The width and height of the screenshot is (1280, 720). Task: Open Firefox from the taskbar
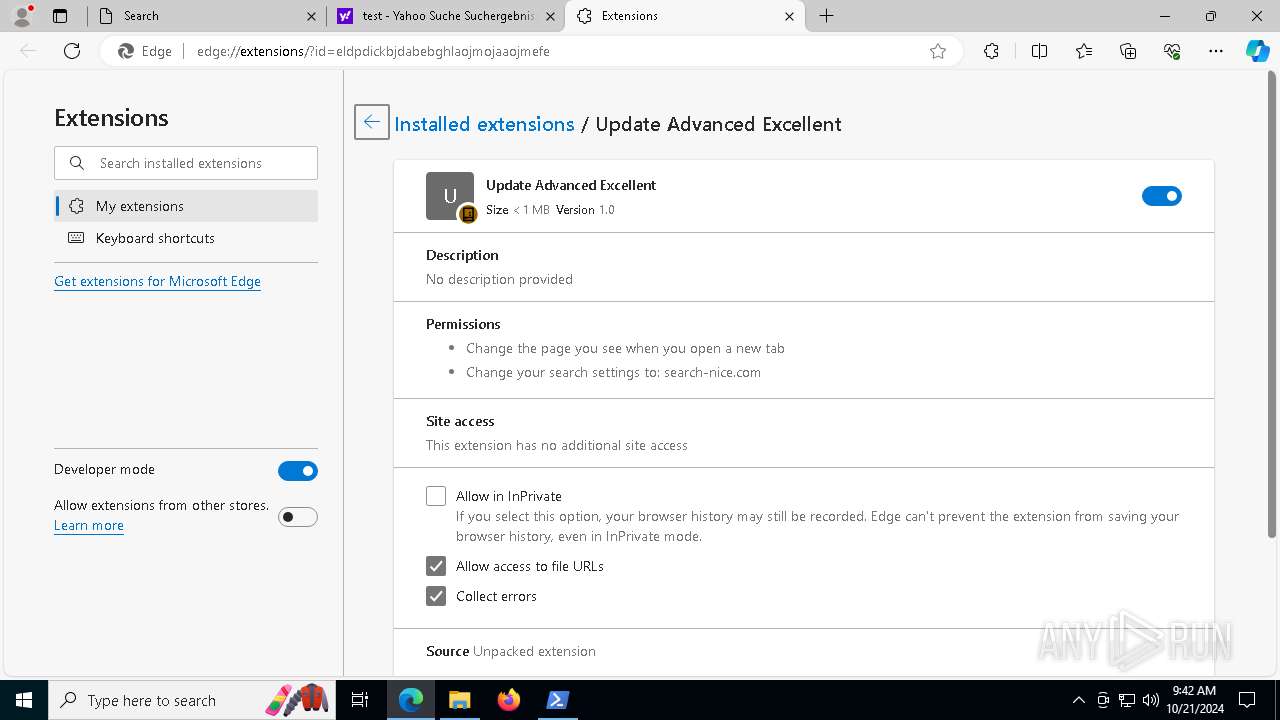pos(508,700)
